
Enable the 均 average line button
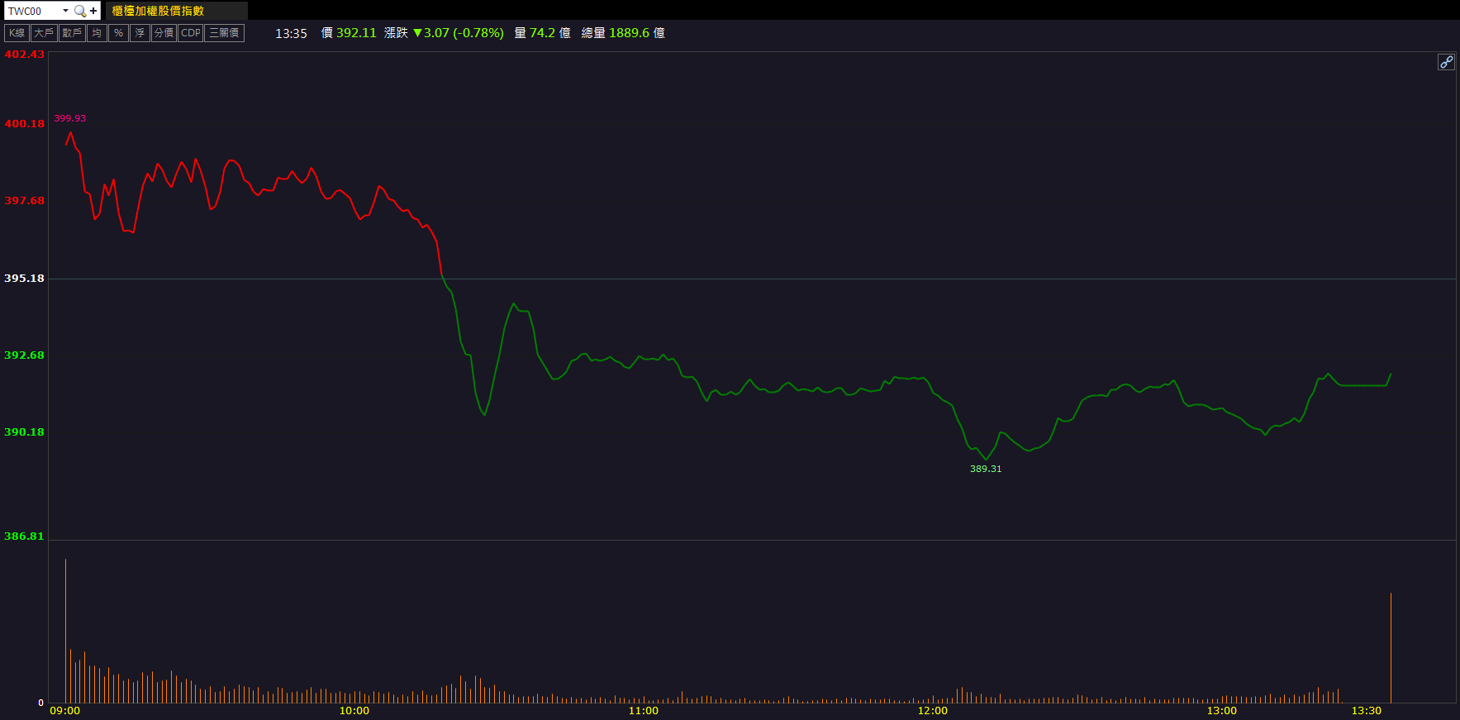[x=96, y=33]
